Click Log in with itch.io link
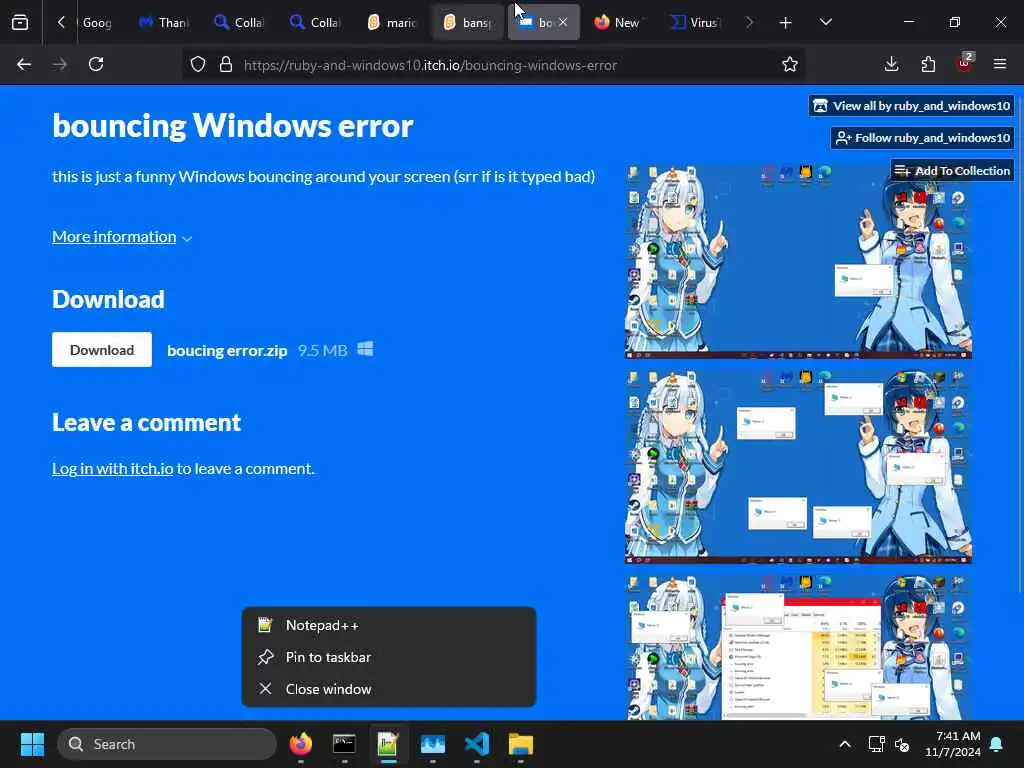The width and height of the screenshot is (1024, 768). click(x=113, y=468)
